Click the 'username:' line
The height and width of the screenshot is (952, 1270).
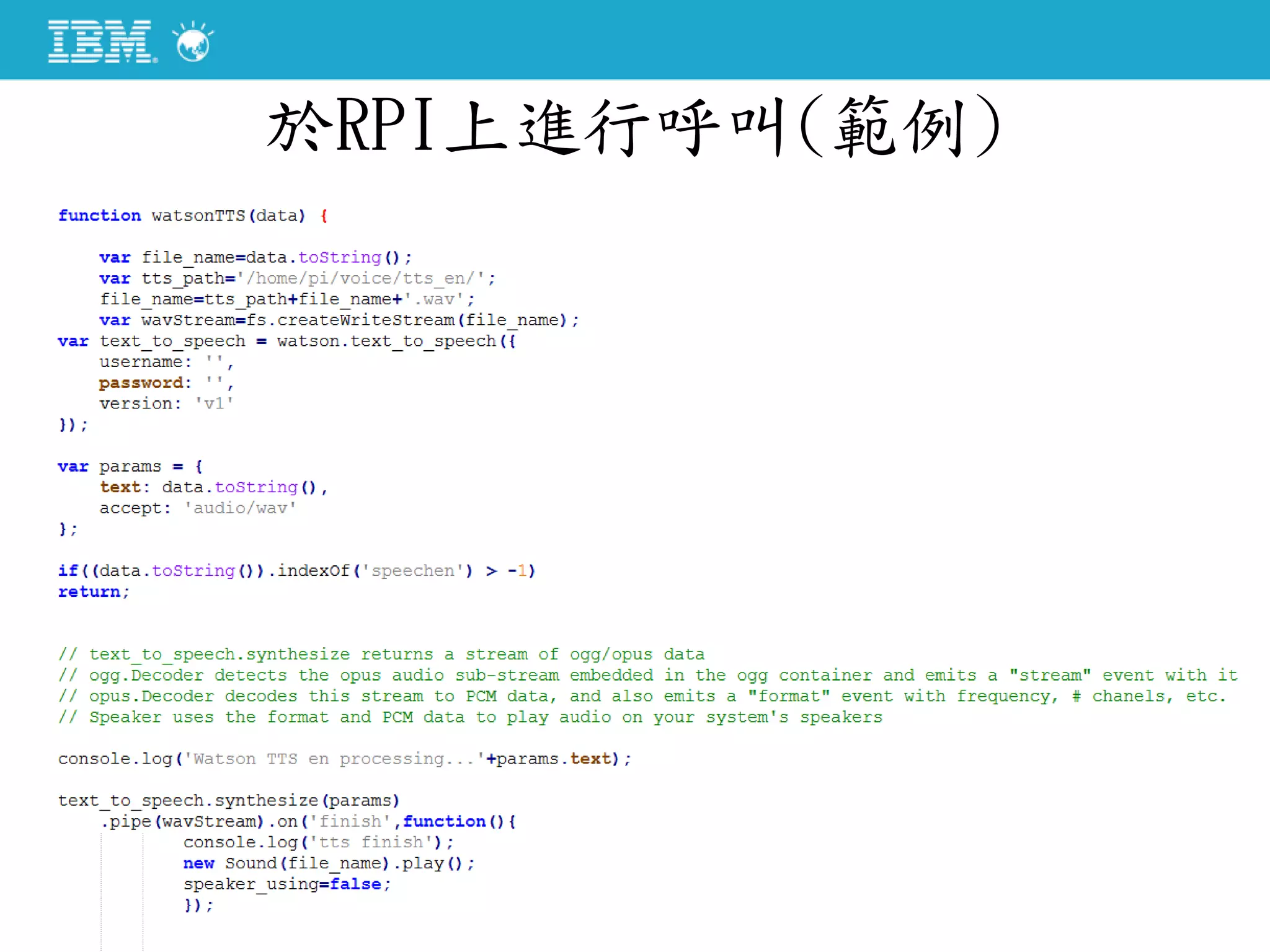(x=167, y=362)
